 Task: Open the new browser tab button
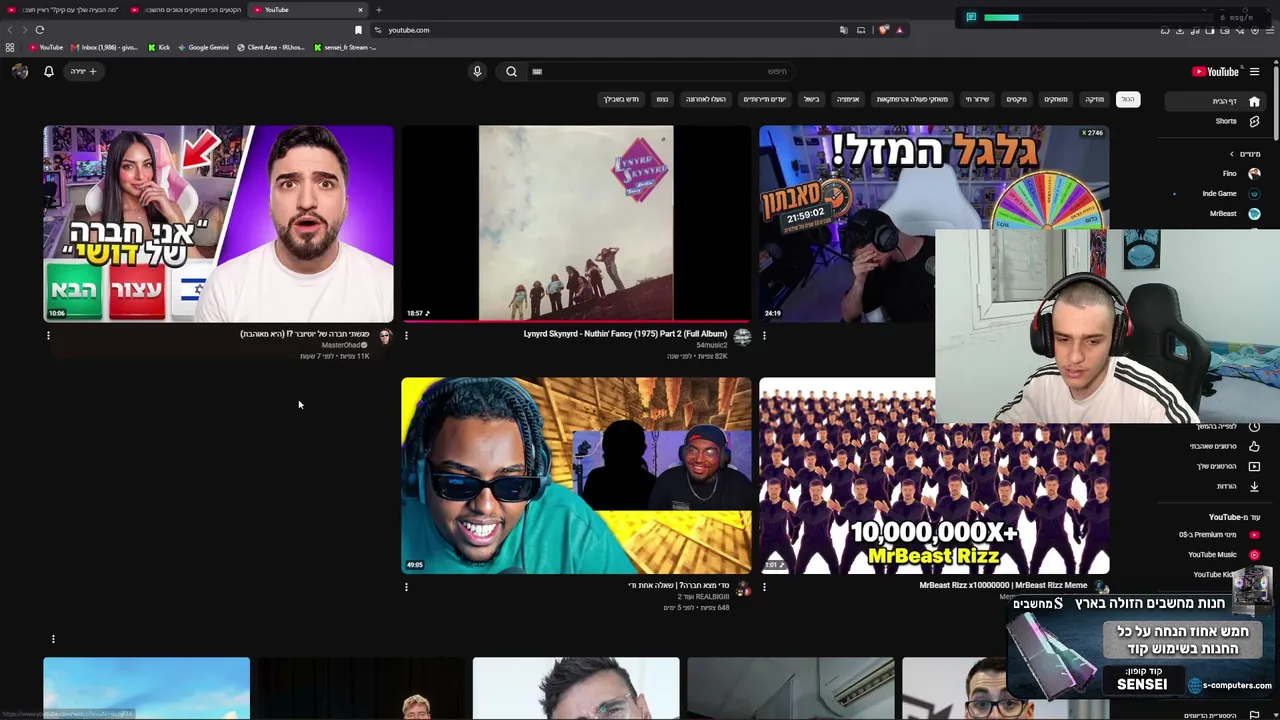point(378,10)
